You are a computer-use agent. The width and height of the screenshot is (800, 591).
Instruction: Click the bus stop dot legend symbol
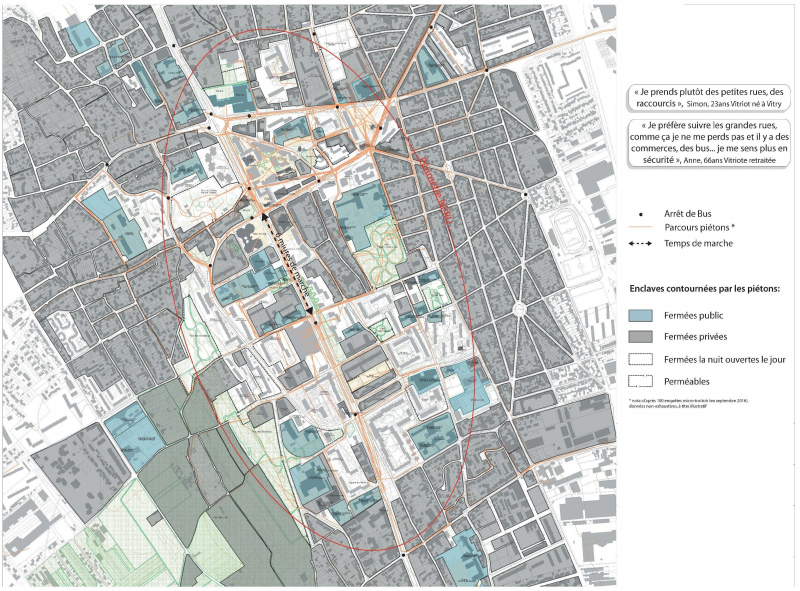click(x=640, y=214)
